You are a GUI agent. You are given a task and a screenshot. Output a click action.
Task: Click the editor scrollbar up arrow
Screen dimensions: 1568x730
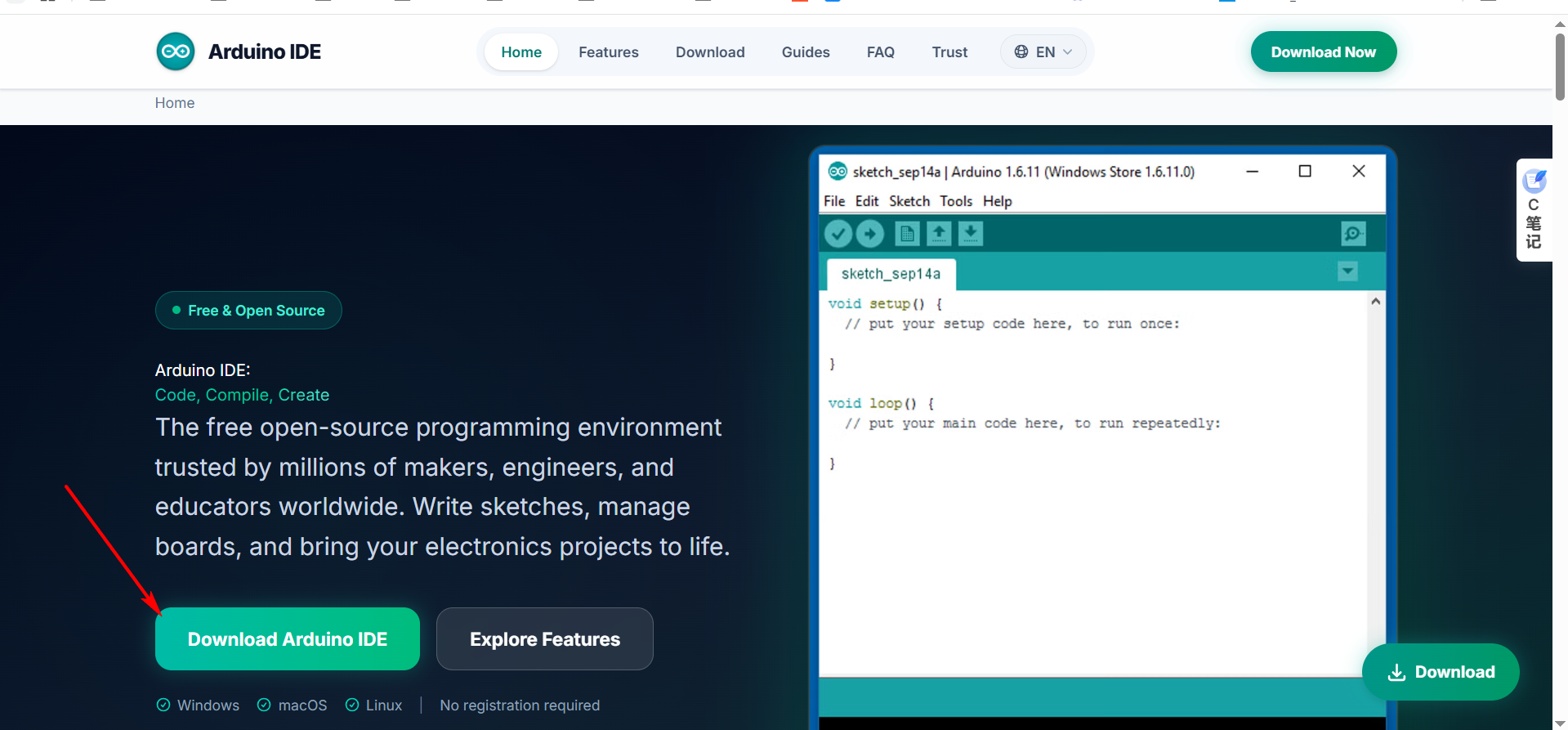point(1376,302)
